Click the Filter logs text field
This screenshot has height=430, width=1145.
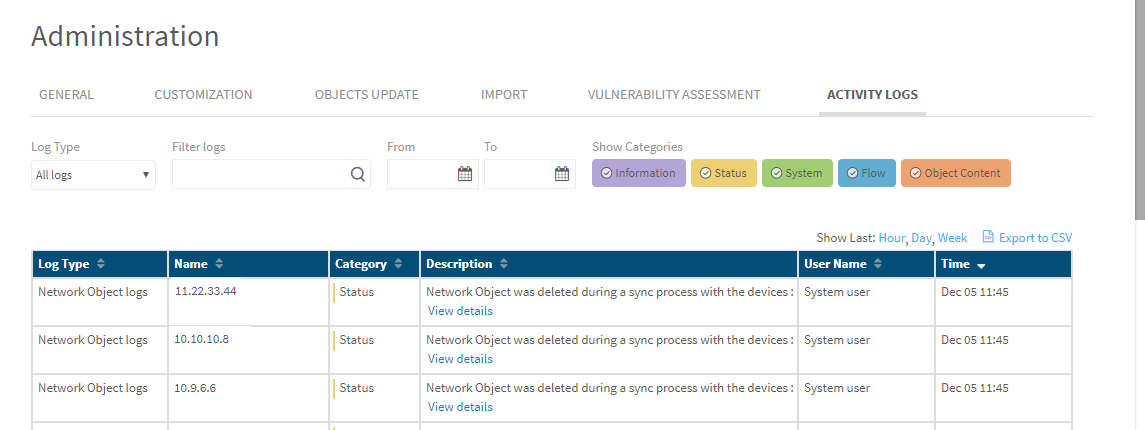(260, 174)
